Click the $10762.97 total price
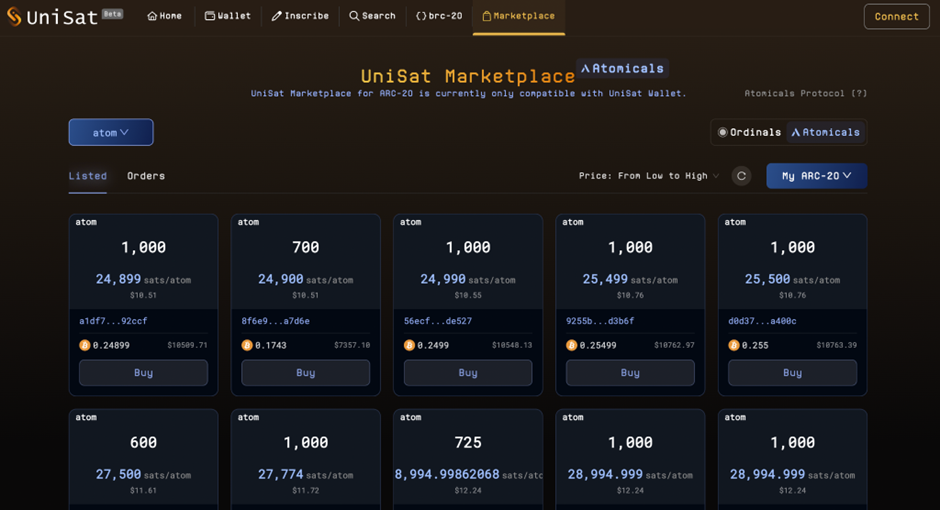 (674, 345)
